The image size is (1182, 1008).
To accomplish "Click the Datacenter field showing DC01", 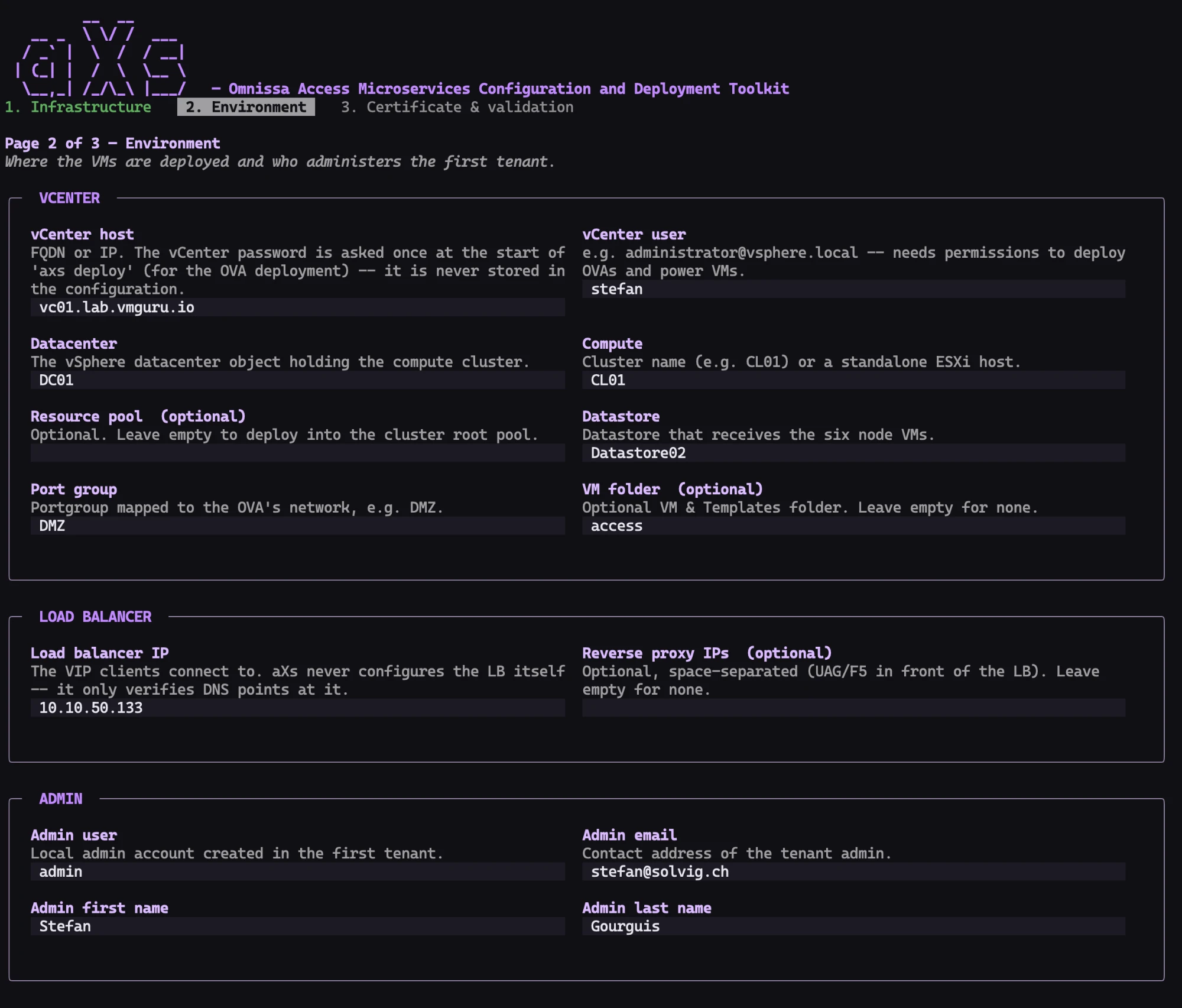I will point(298,380).
